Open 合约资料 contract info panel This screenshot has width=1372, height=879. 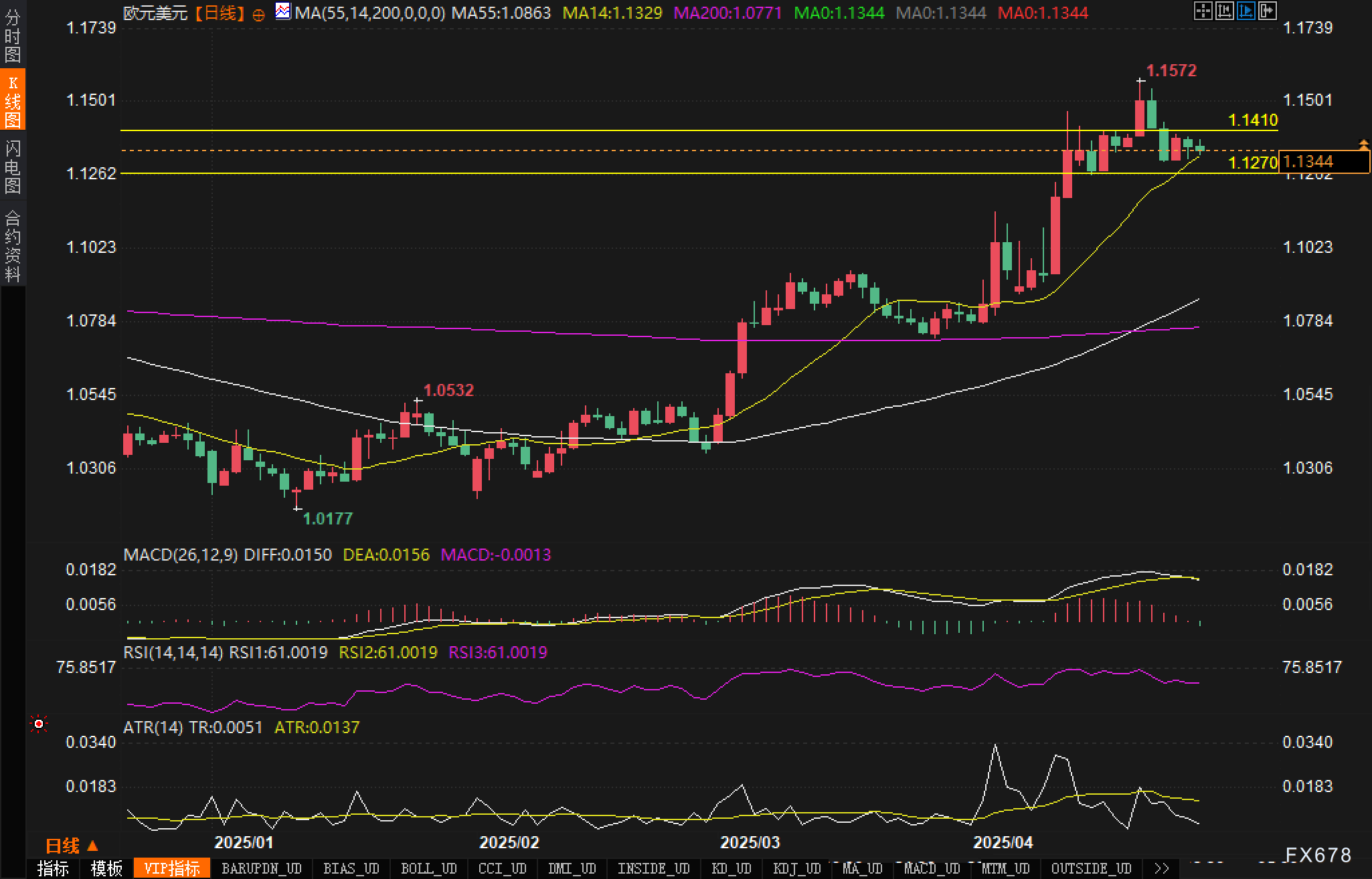[x=13, y=245]
